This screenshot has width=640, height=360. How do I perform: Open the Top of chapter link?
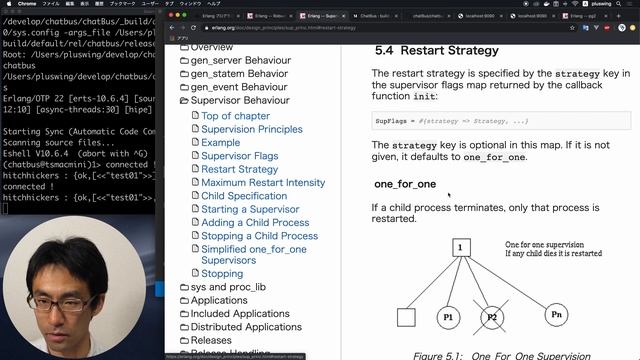tap(236, 116)
